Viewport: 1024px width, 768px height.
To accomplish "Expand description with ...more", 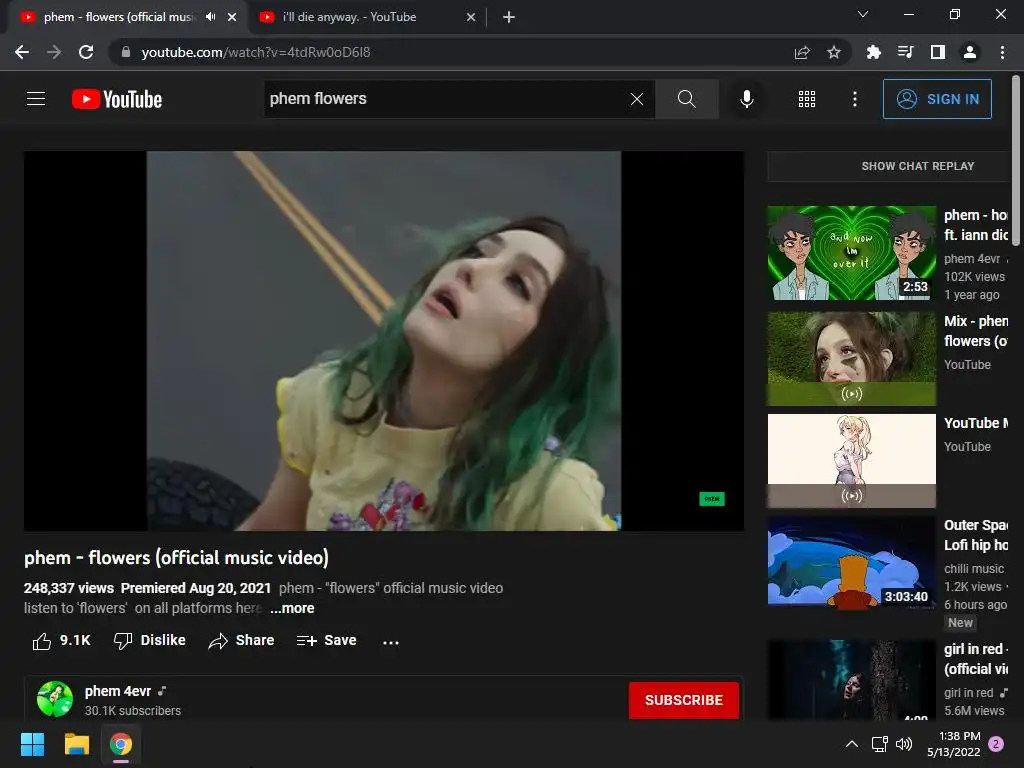I will tap(292, 608).
